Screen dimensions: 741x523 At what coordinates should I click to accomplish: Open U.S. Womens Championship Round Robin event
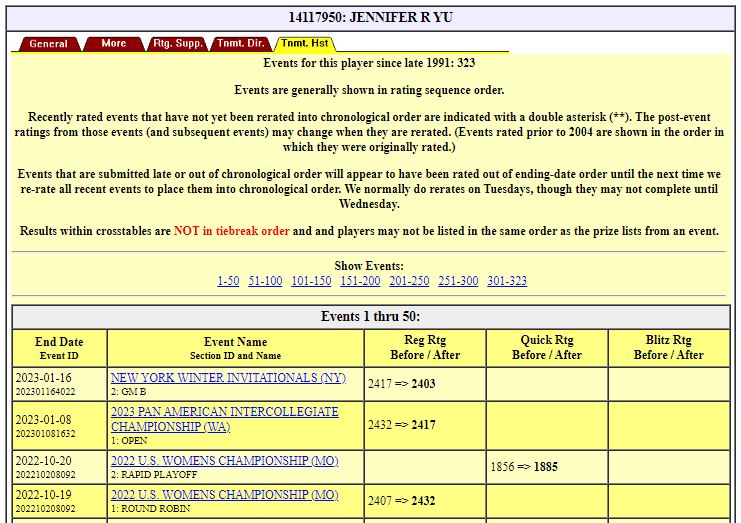coord(224,495)
